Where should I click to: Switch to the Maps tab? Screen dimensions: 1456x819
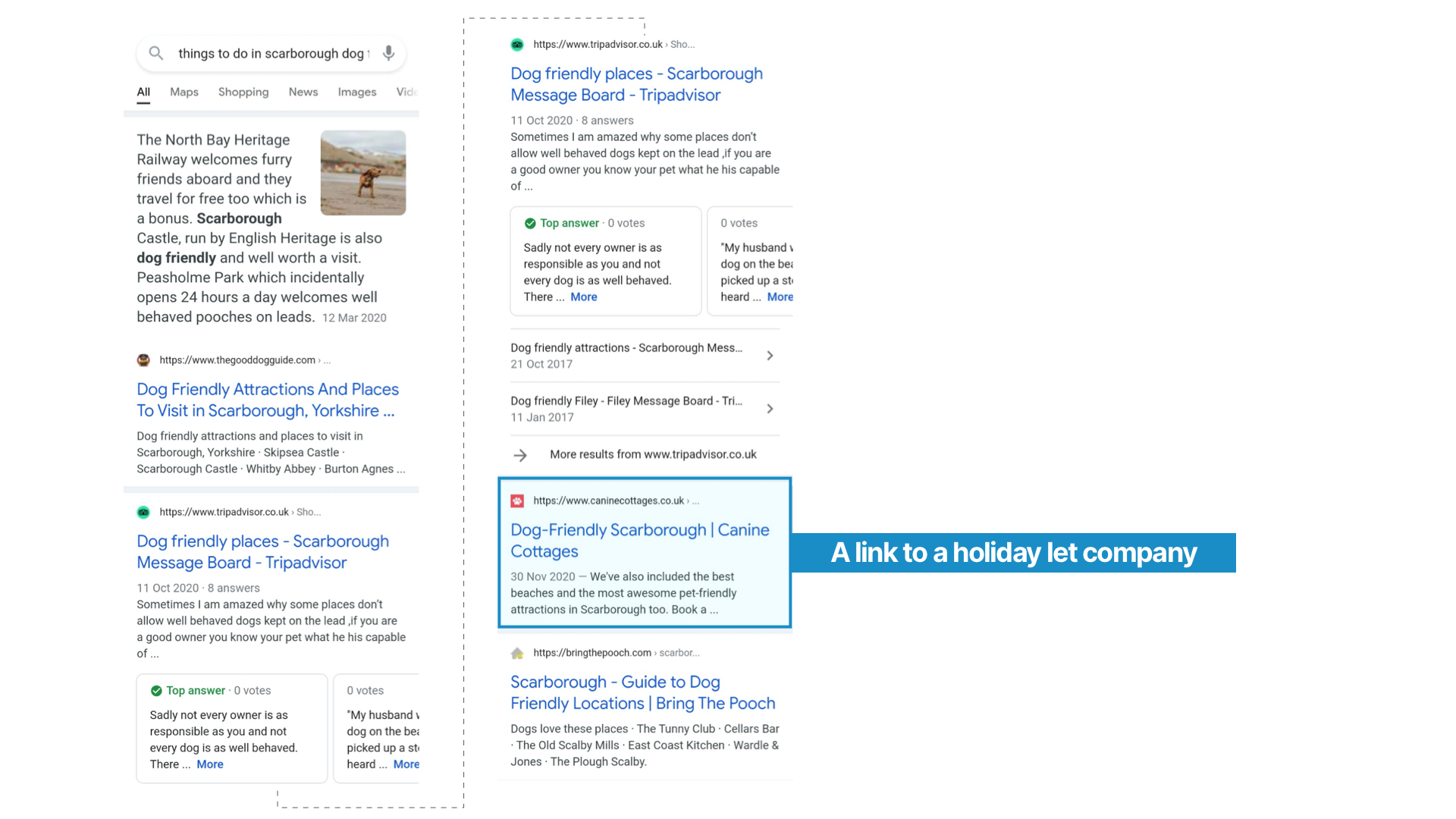click(184, 92)
